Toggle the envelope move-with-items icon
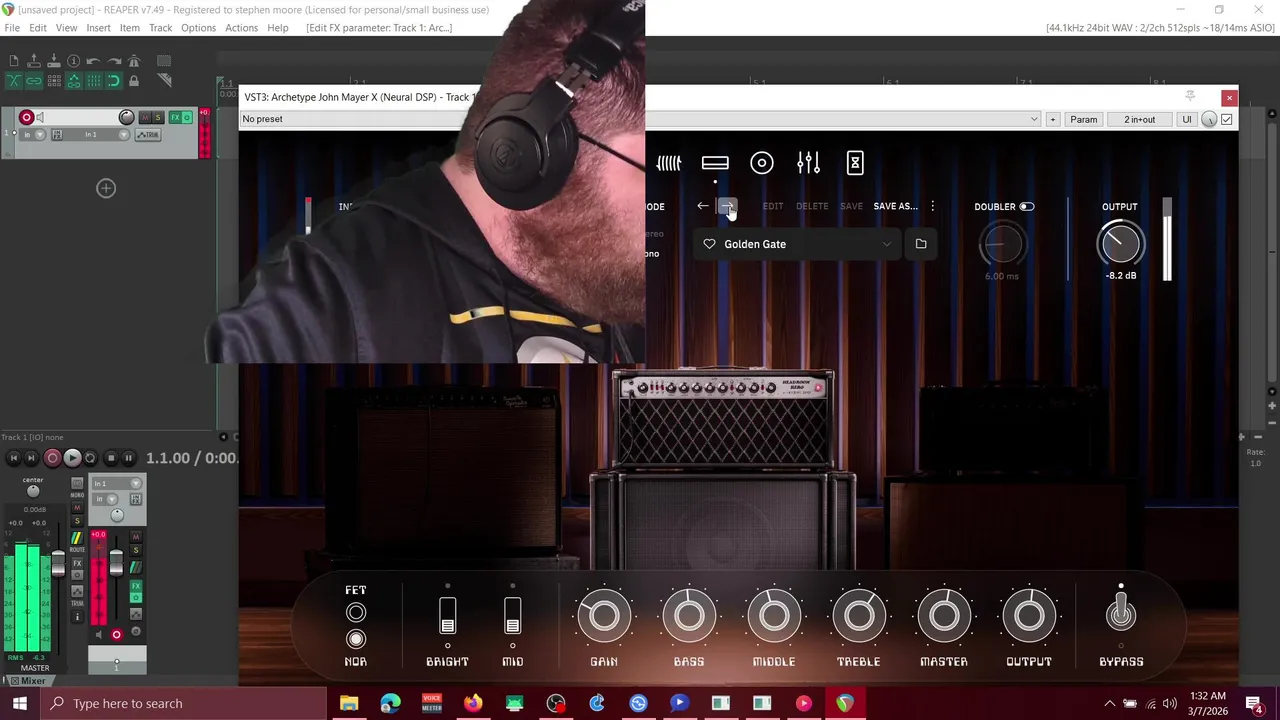This screenshot has height=720, width=1280. [74, 81]
